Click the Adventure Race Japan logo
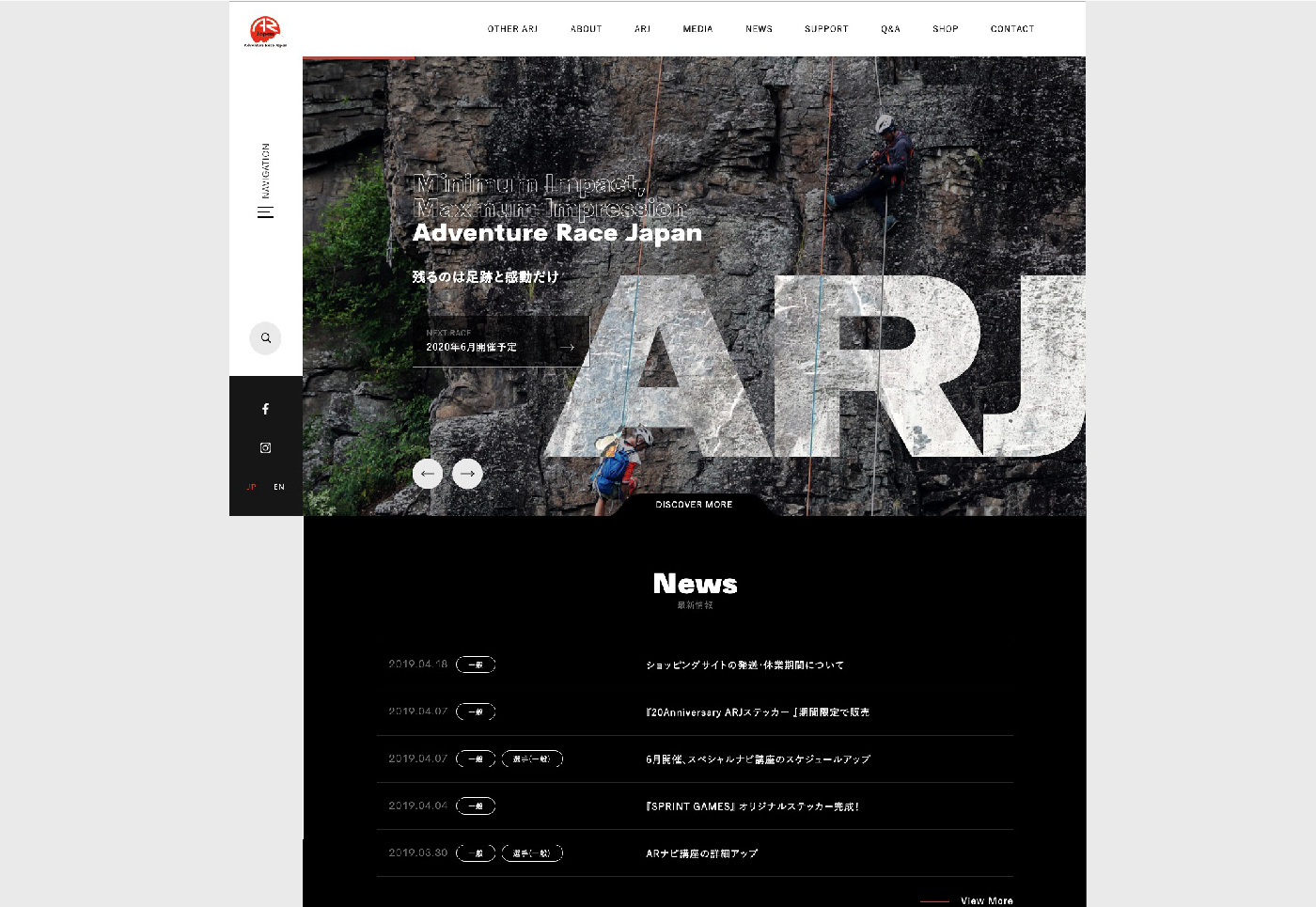Image resolution: width=1316 pixels, height=907 pixels. tap(265, 31)
